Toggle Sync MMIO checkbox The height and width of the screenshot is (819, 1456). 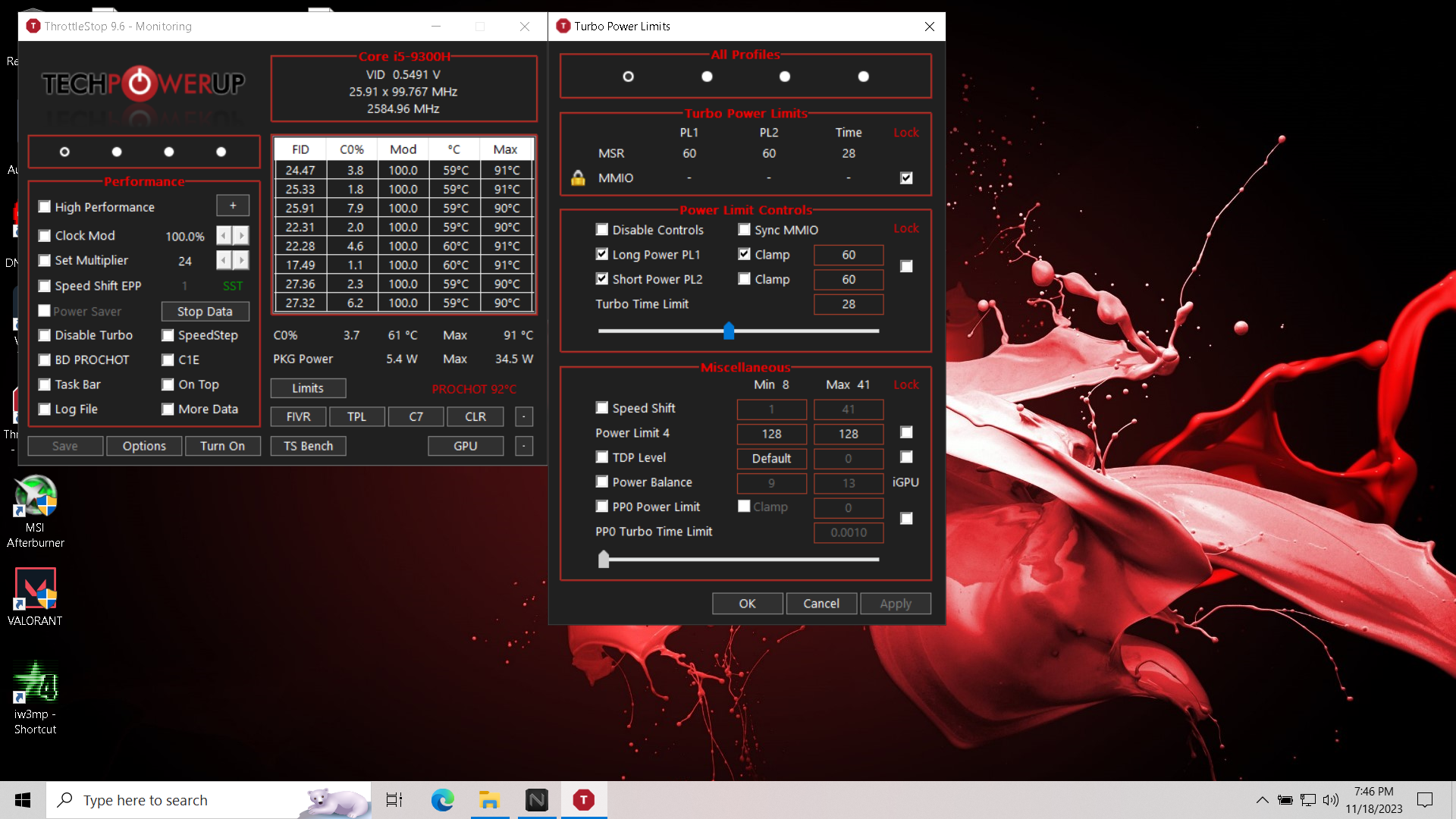[x=745, y=229]
